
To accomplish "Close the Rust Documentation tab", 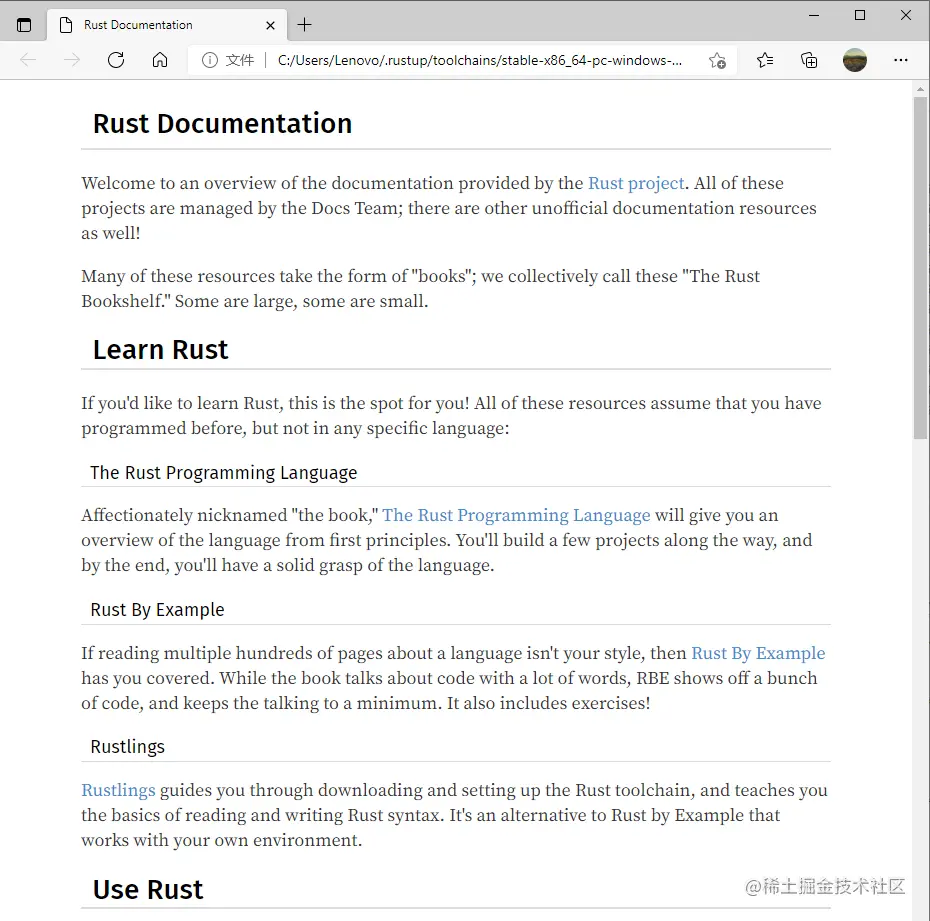I will click(270, 25).
